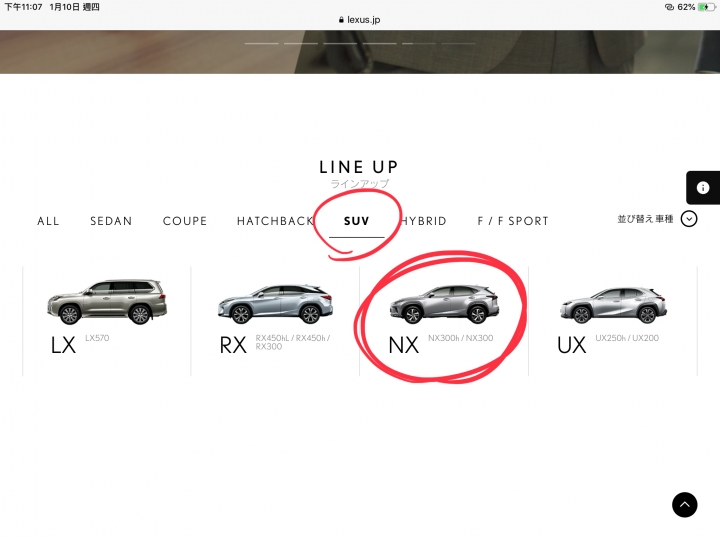Screen dimensions: 720x540
Task: Open the UX model name link
Action: click(x=572, y=345)
